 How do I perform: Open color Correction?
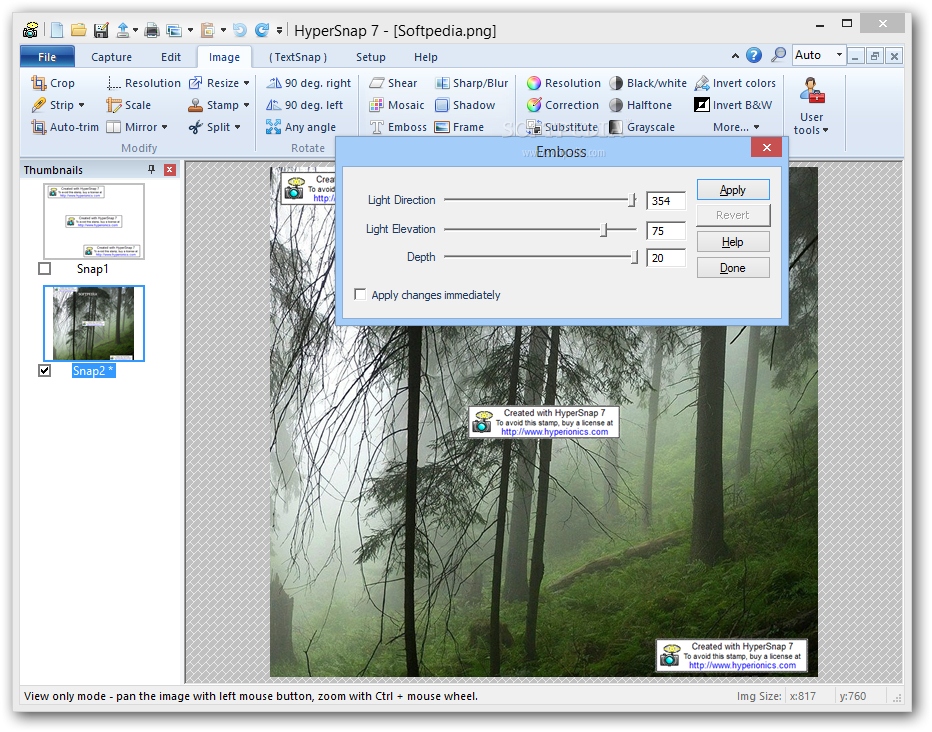point(562,105)
